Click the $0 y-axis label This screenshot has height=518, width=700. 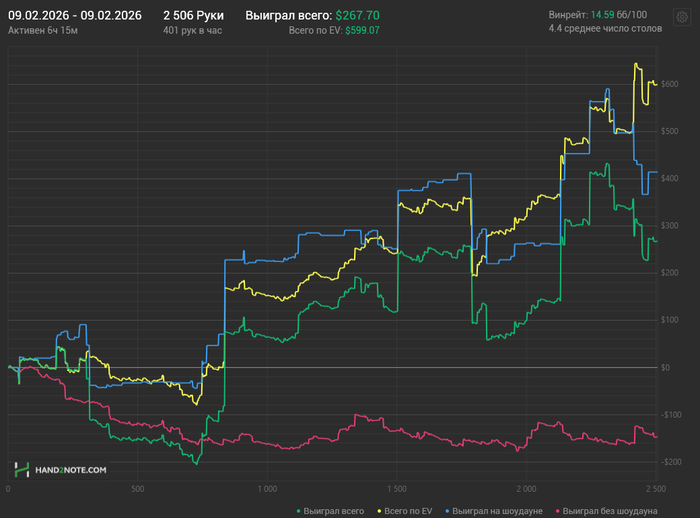click(x=666, y=368)
